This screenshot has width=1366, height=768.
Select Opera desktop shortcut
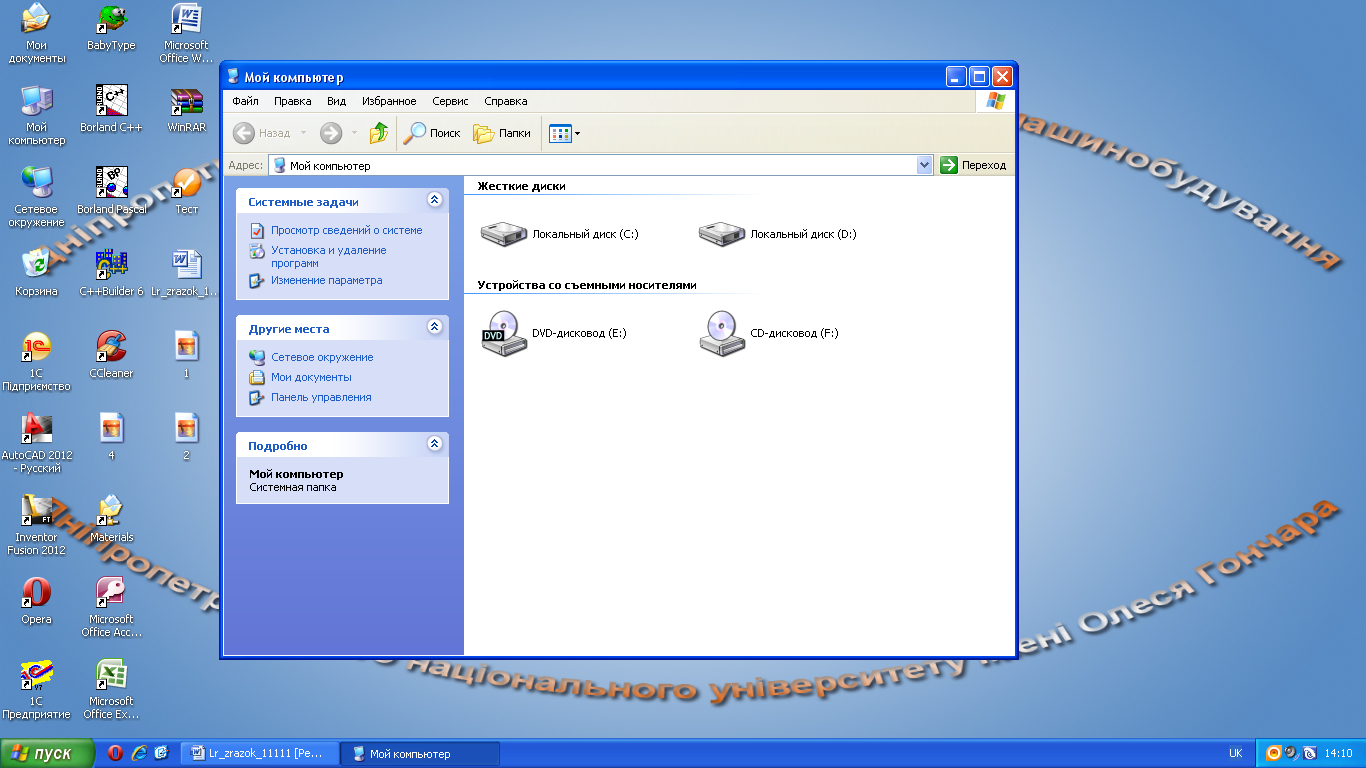(37, 602)
